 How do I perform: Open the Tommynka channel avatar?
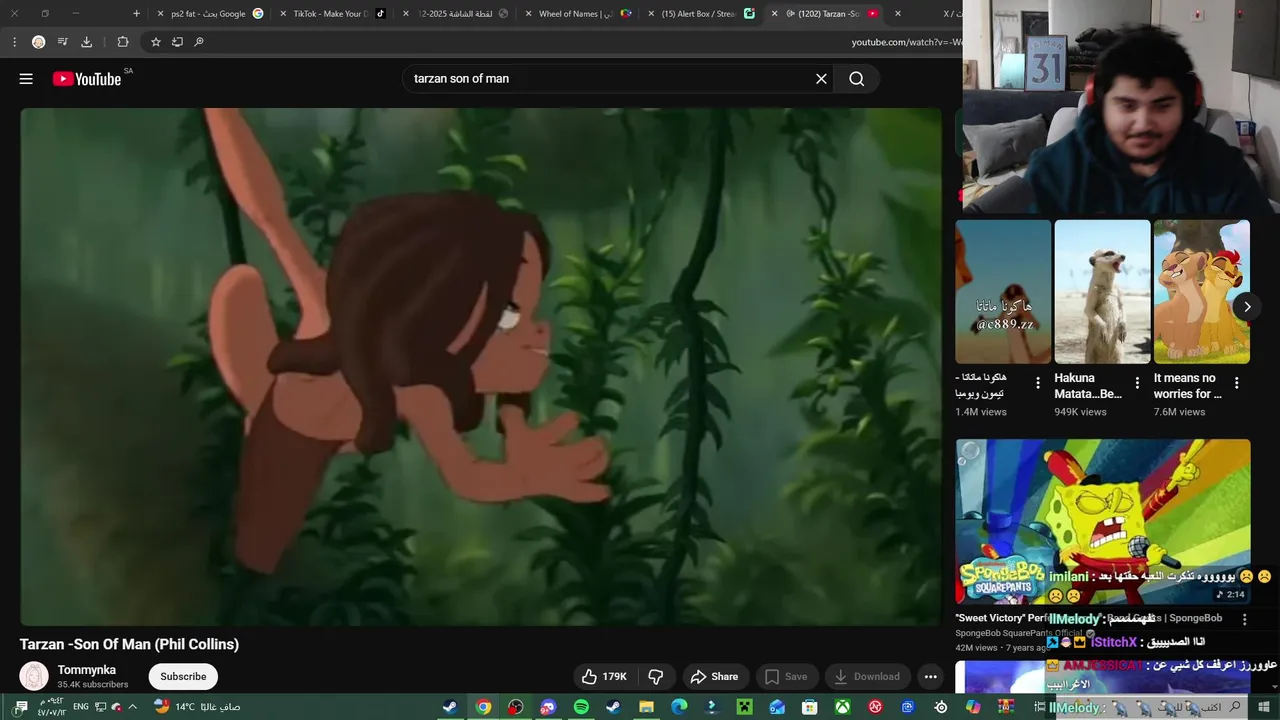coord(34,677)
